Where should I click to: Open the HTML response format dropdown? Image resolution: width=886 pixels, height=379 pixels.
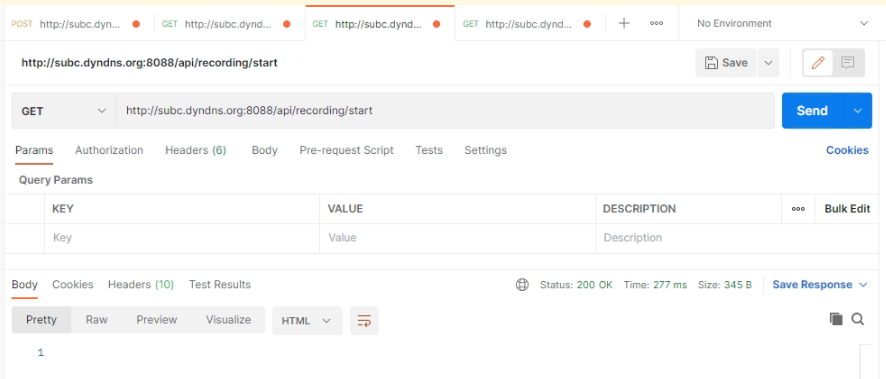pyautogui.click(x=307, y=321)
